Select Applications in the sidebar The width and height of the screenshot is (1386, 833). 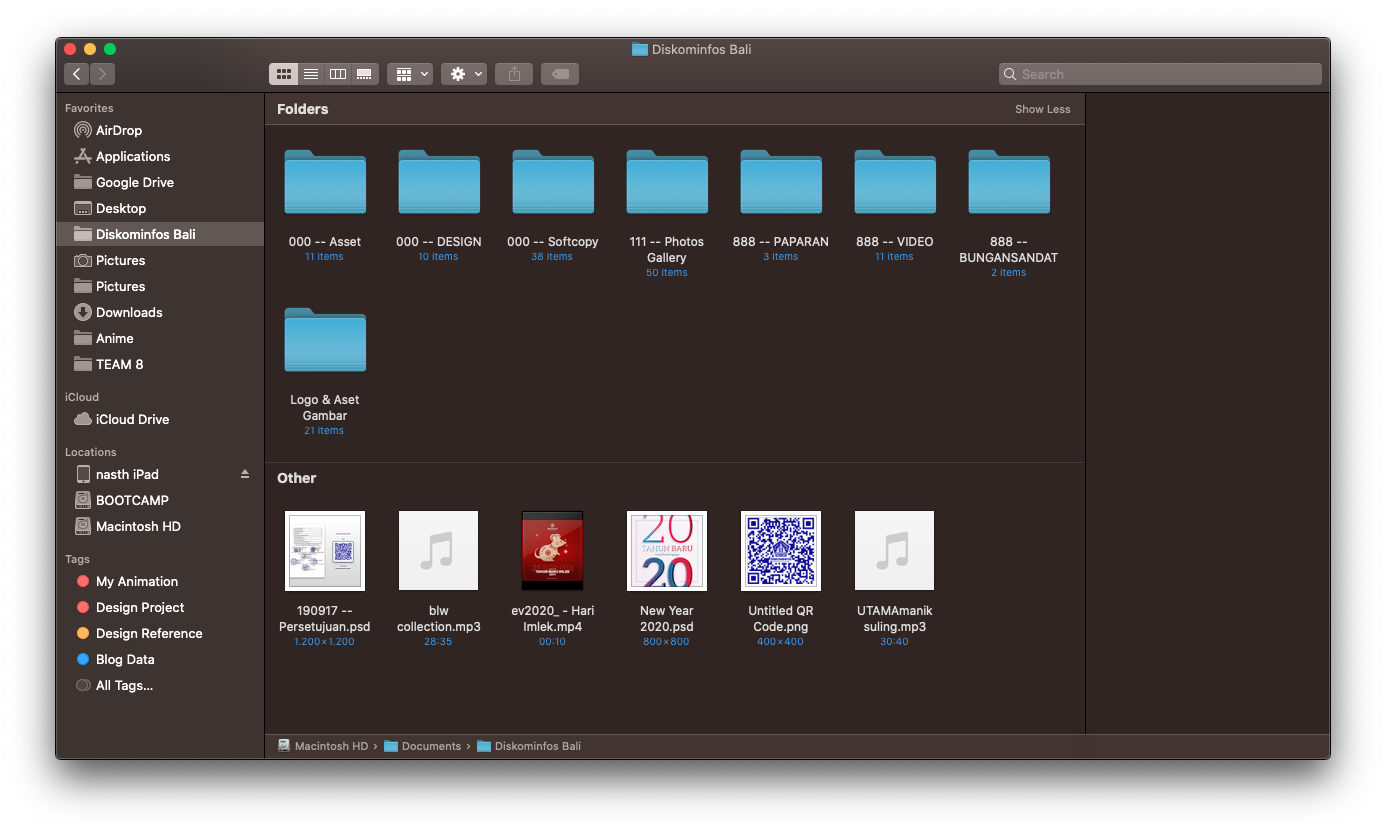pos(132,156)
